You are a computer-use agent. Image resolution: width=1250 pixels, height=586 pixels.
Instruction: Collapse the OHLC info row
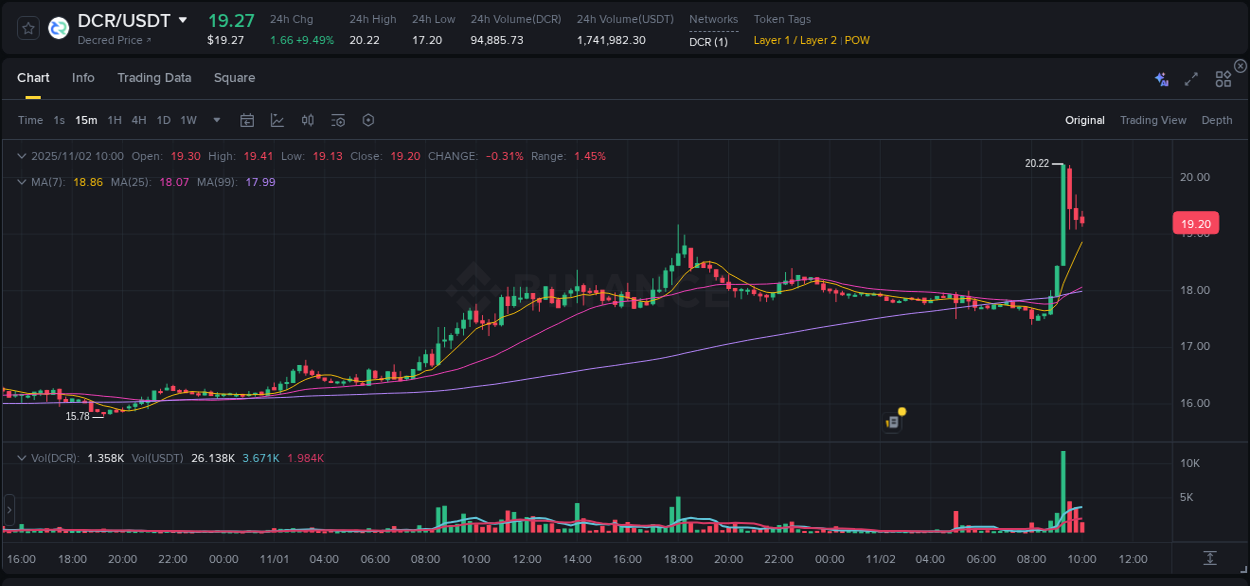pyautogui.click(x=22, y=156)
